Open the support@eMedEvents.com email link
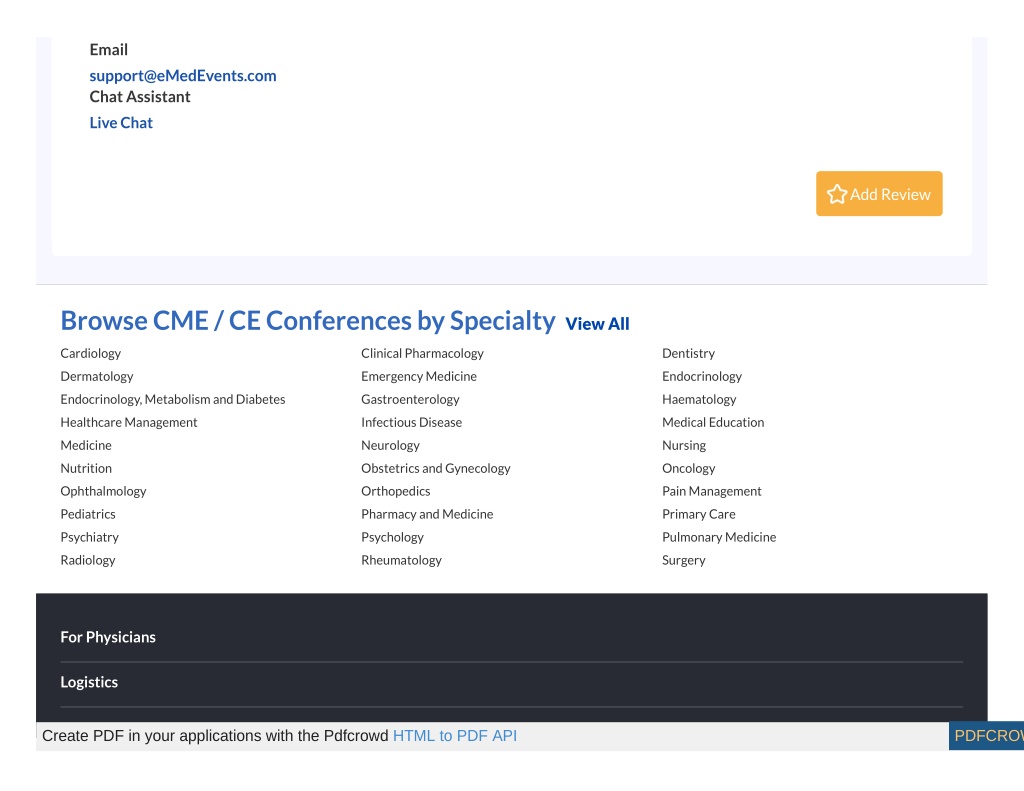 coord(183,76)
